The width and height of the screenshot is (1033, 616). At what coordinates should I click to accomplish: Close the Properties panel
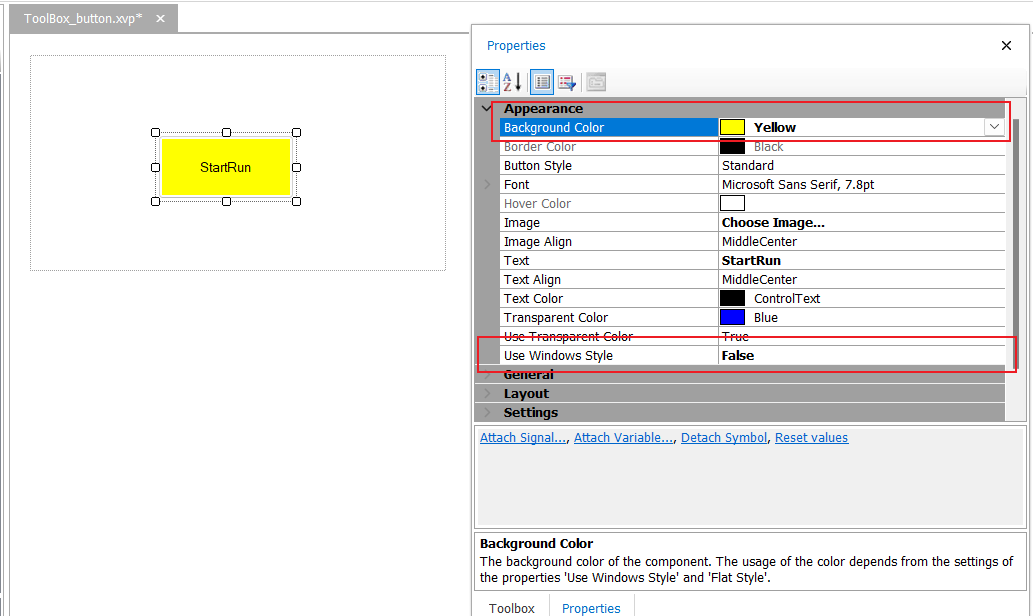tap(1006, 45)
